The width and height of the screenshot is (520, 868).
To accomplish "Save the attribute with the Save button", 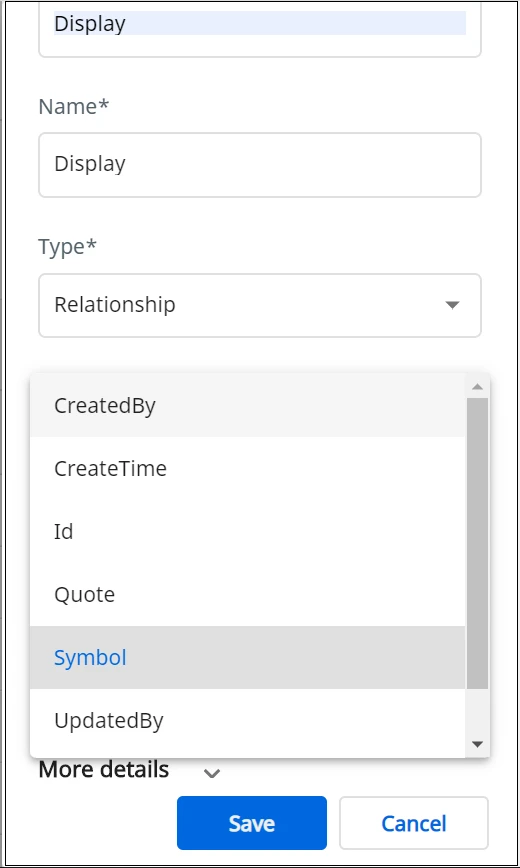I will (x=252, y=823).
